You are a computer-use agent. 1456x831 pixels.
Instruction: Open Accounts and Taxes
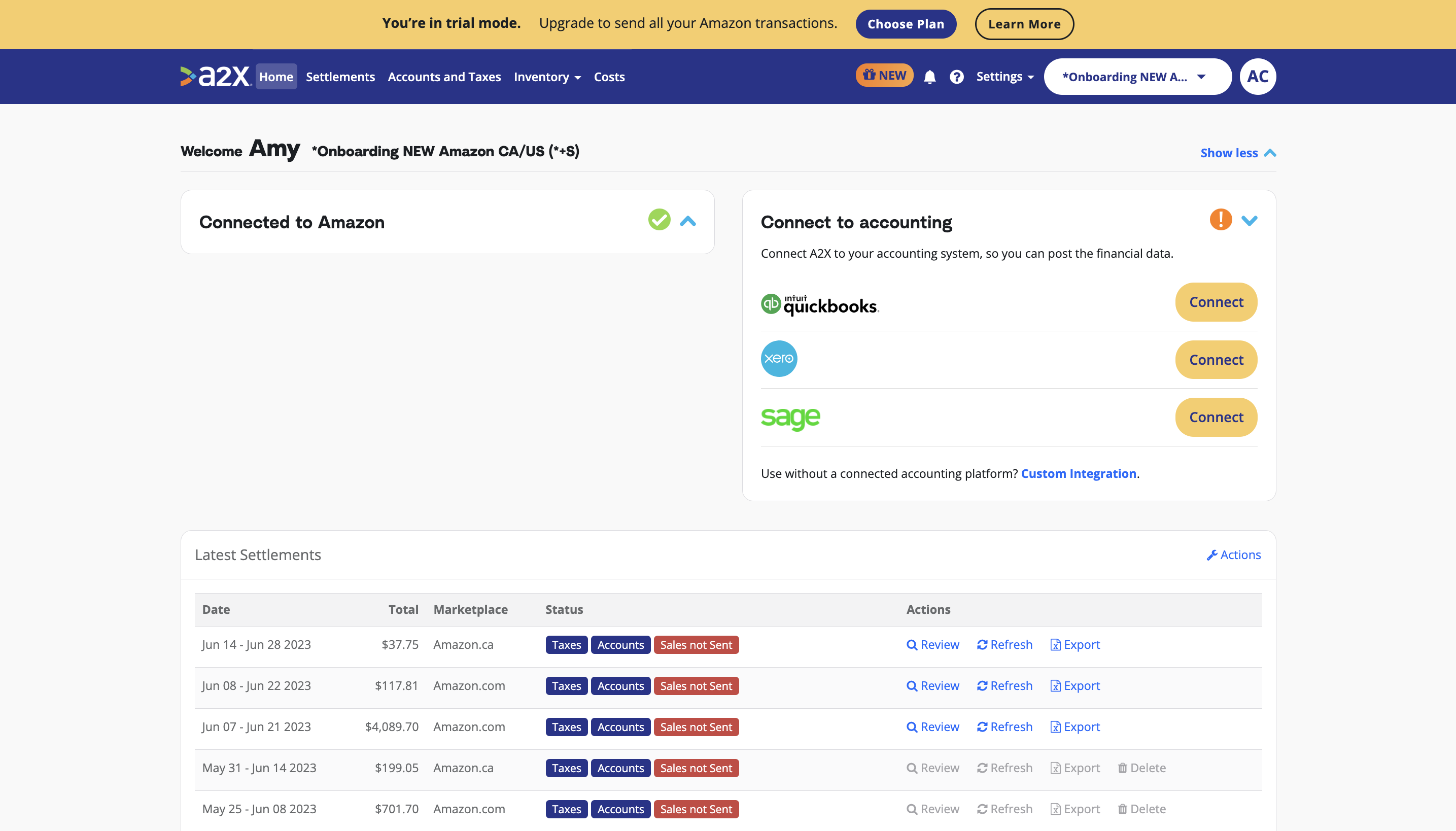[x=444, y=77]
